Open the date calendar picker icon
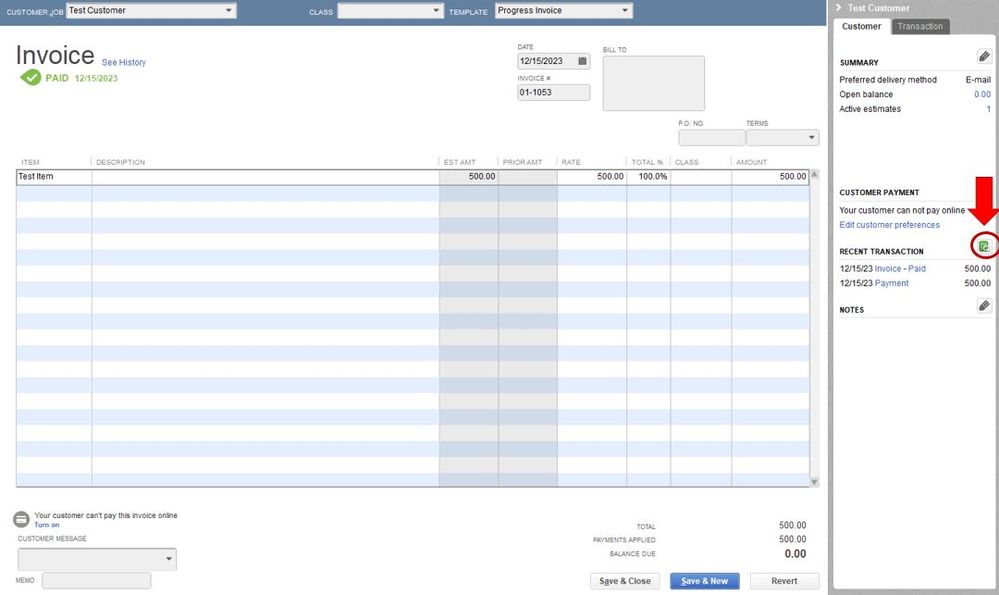This screenshot has width=999, height=595. [x=582, y=61]
